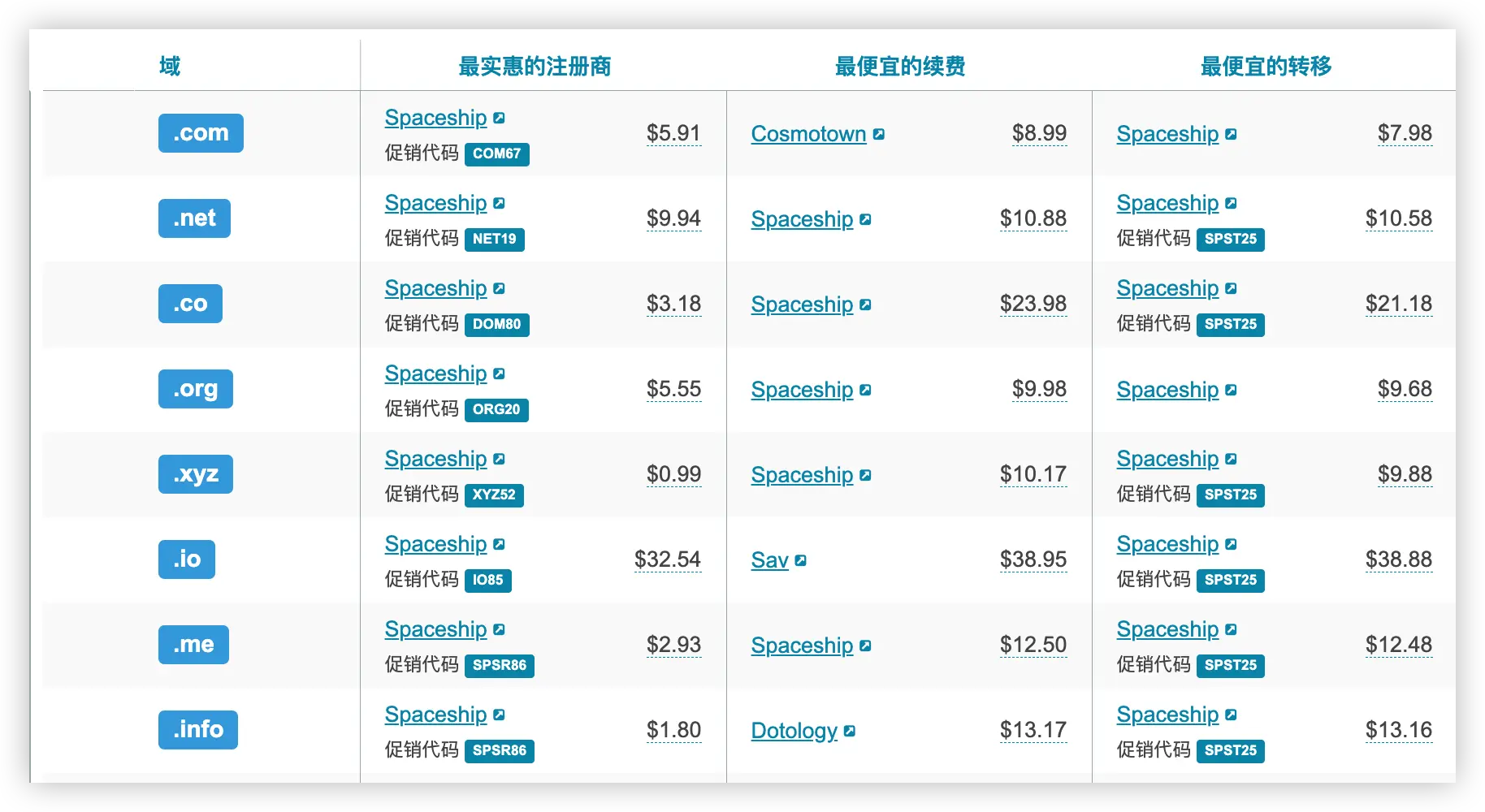Click external icon by .me renewal Spaceship
The image size is (1485, 812).
(x=865, y=646)
